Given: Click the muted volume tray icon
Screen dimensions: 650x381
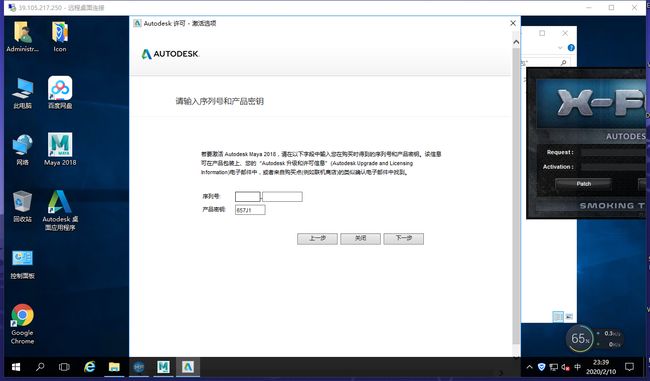Looking at the screenshot, I should click(565, 367).
